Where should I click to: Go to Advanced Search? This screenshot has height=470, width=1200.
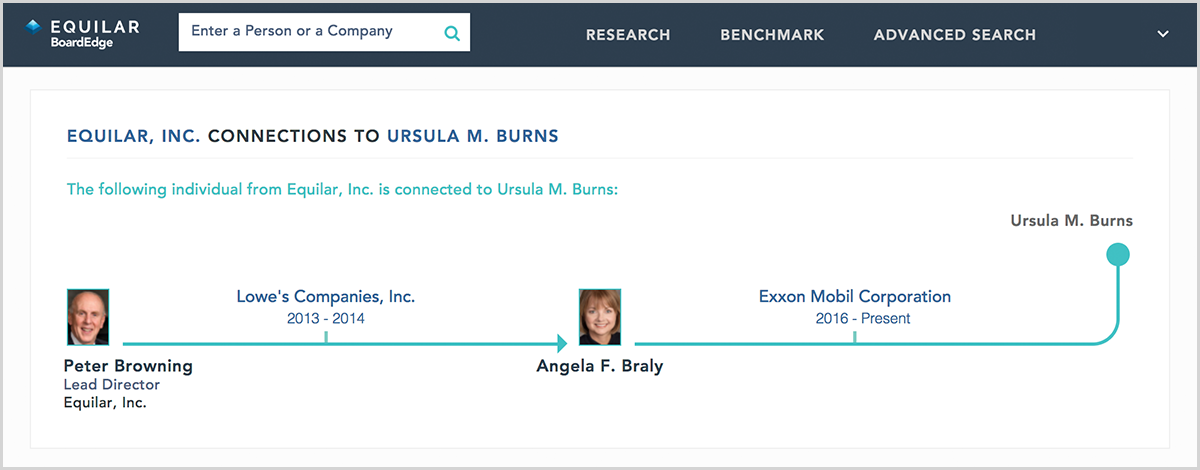tap(955, 35)
